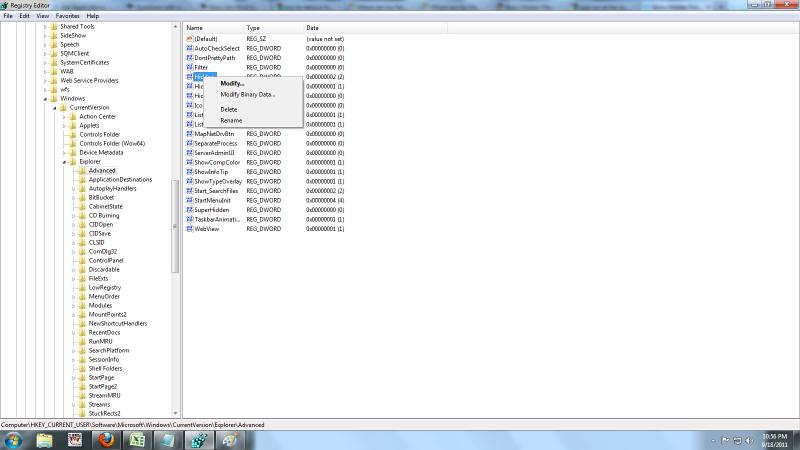
Task: Click the tree scrollbar down arrow
Action: pos(176,413)
